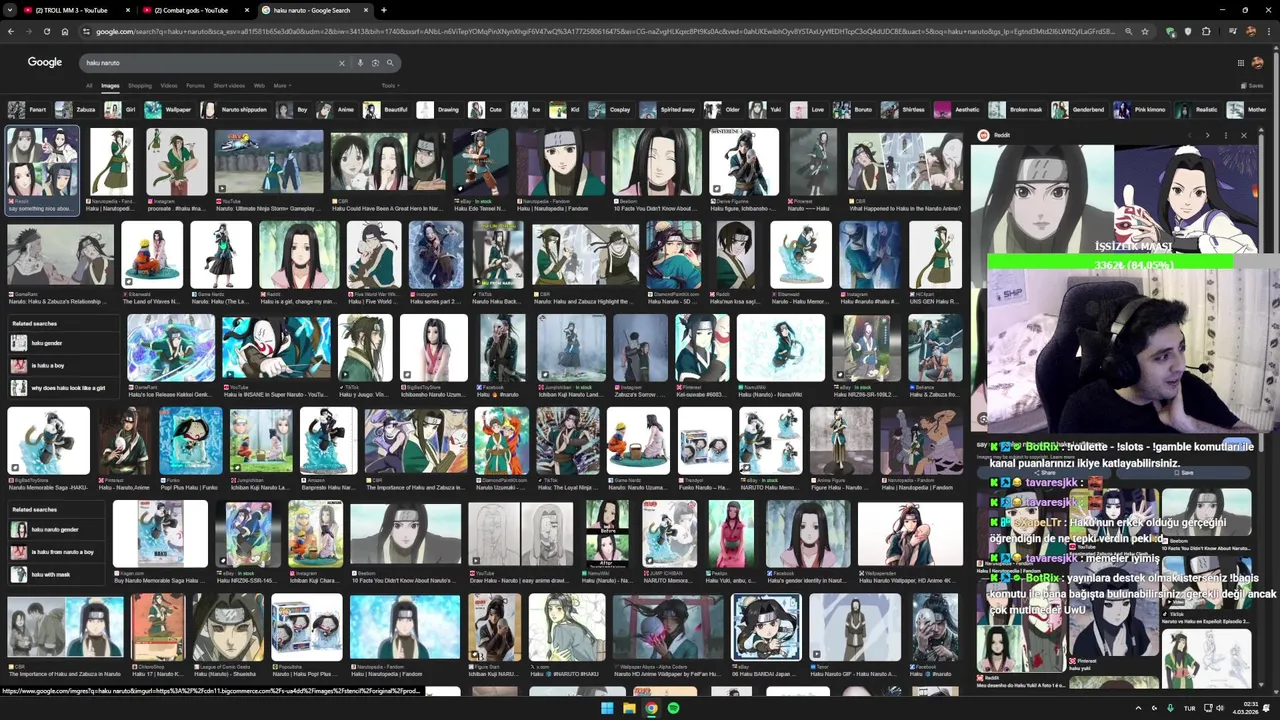1280x720 pixels.
Task: Show next image in the Reddit preview panel
Action: (x=1207, y=135)
